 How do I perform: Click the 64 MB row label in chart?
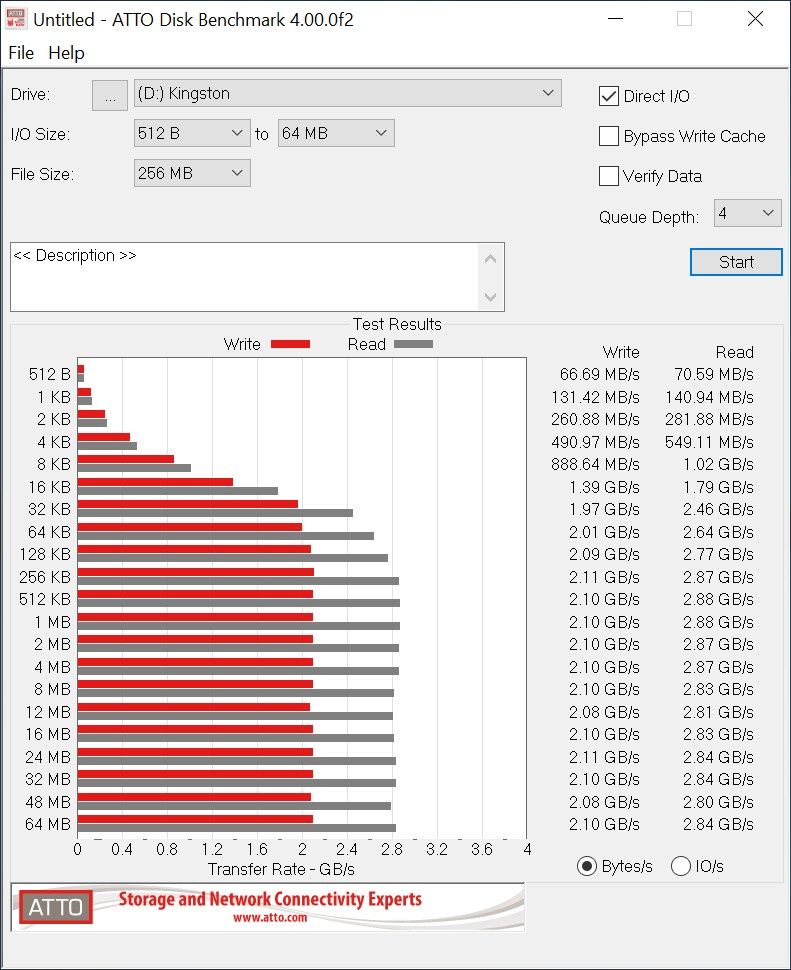click(x=48, y=825)
